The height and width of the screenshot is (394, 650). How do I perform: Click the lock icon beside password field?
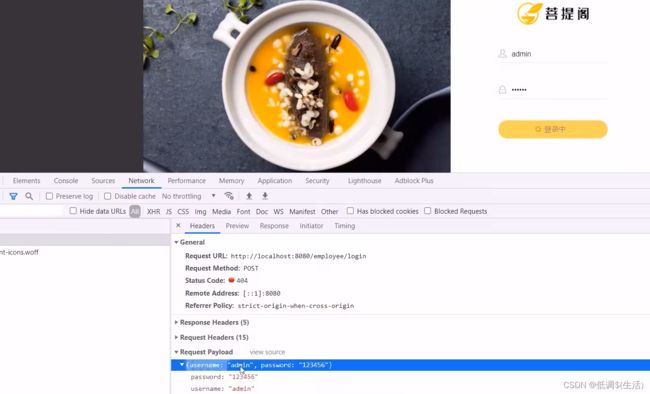502,90
